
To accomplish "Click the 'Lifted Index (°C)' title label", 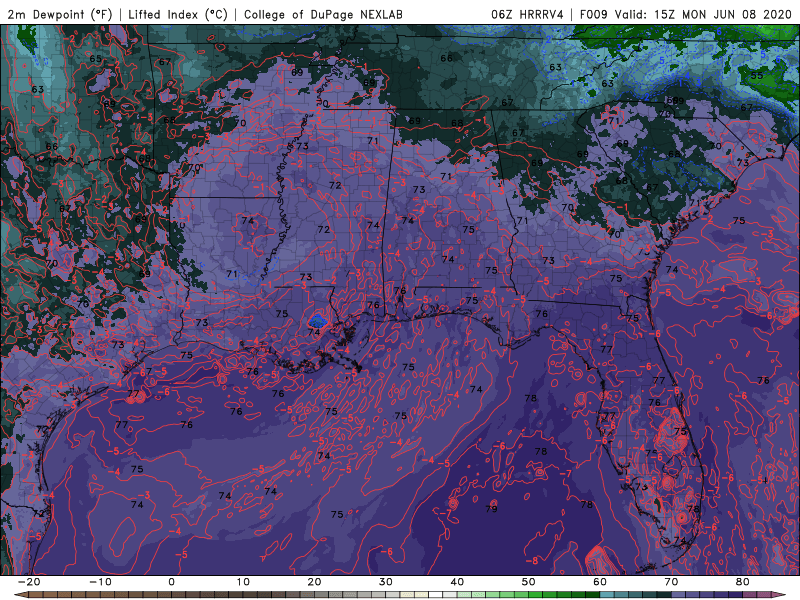I will point(178,14).
